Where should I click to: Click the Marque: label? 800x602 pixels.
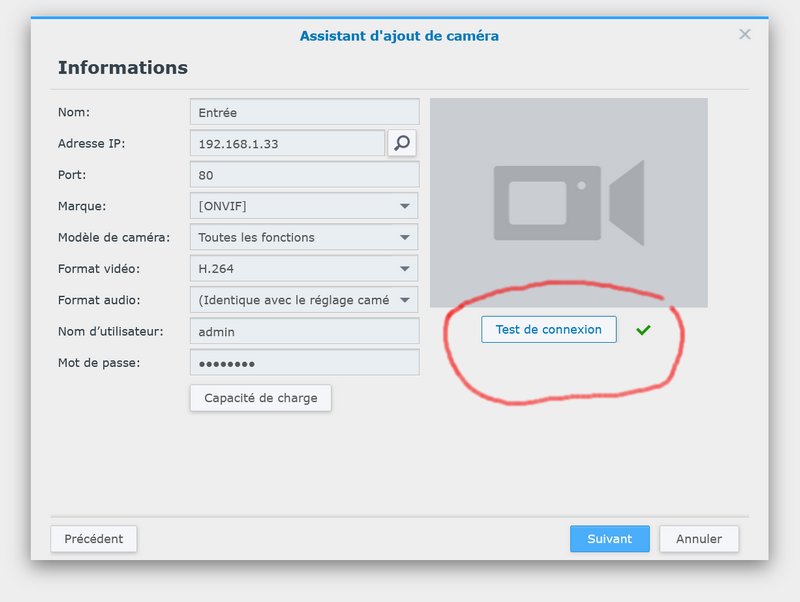coord(82,206)
